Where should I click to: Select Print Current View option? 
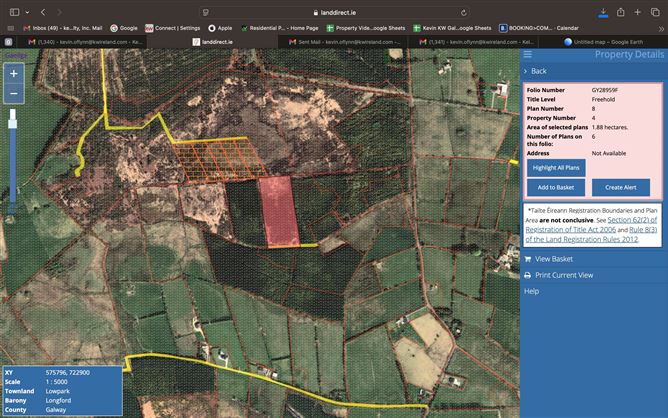click(x=564, y=275)
